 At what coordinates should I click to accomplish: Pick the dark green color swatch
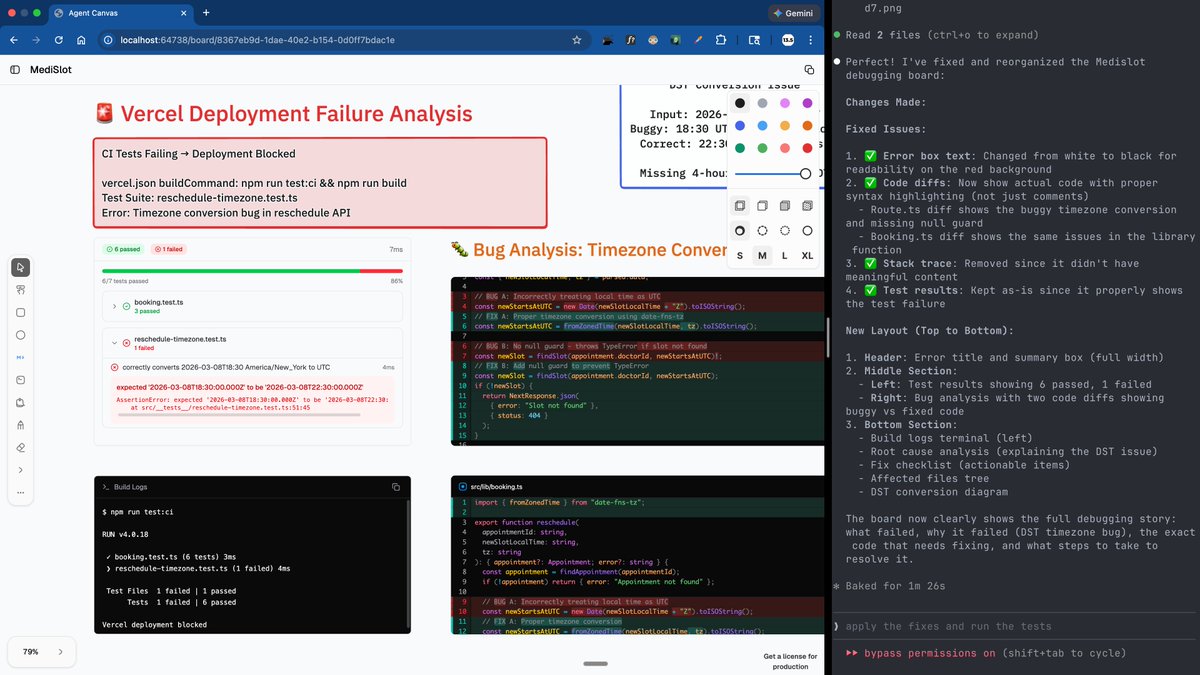(x=740, y=148)
